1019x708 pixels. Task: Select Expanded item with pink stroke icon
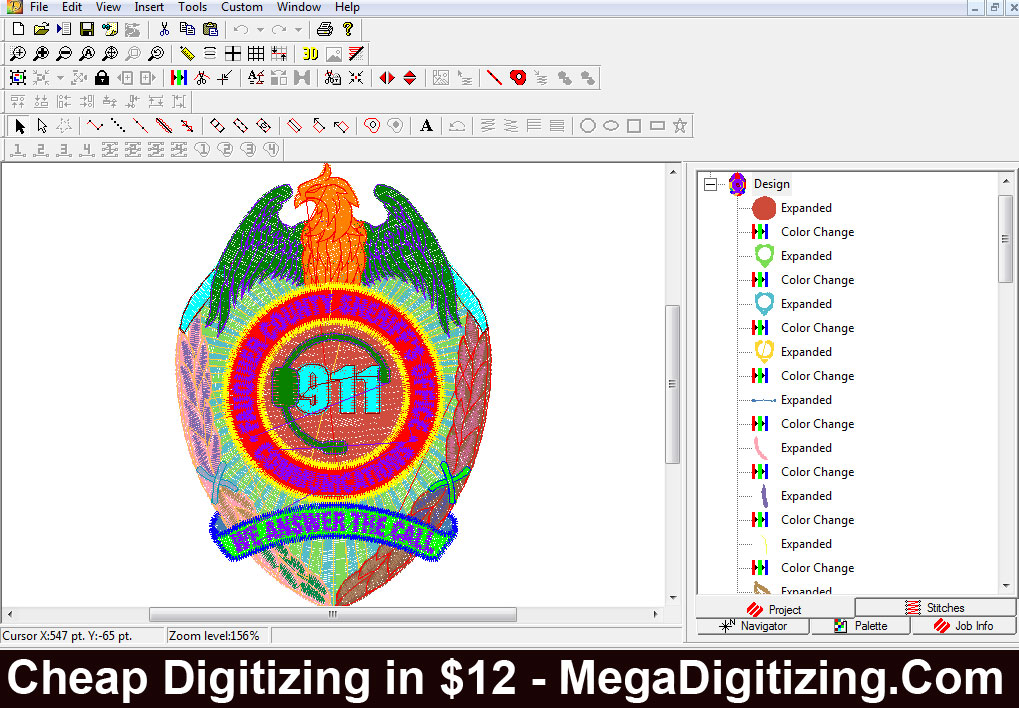click(x=806, y=448)
